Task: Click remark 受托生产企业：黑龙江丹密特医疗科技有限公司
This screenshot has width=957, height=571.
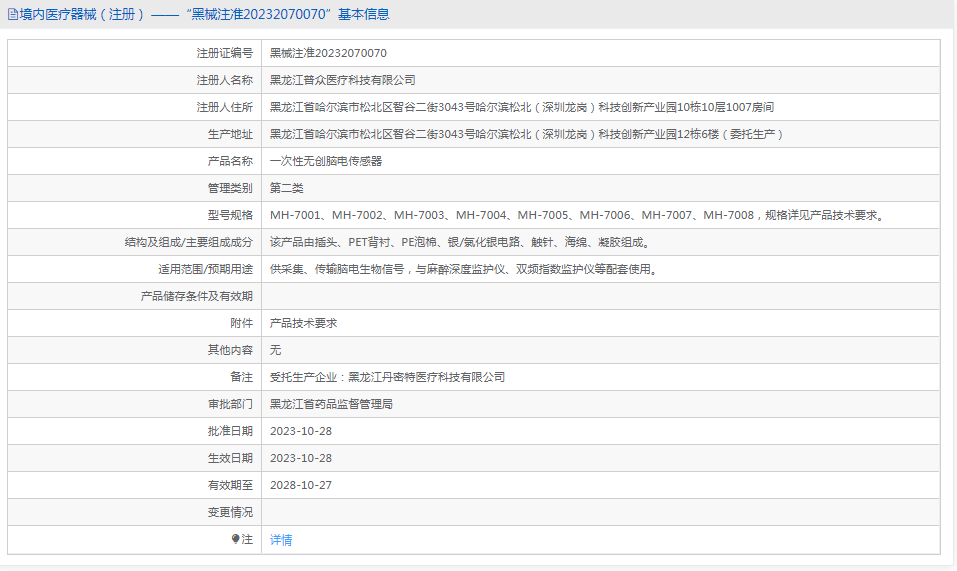Action: tap(388, 377)
